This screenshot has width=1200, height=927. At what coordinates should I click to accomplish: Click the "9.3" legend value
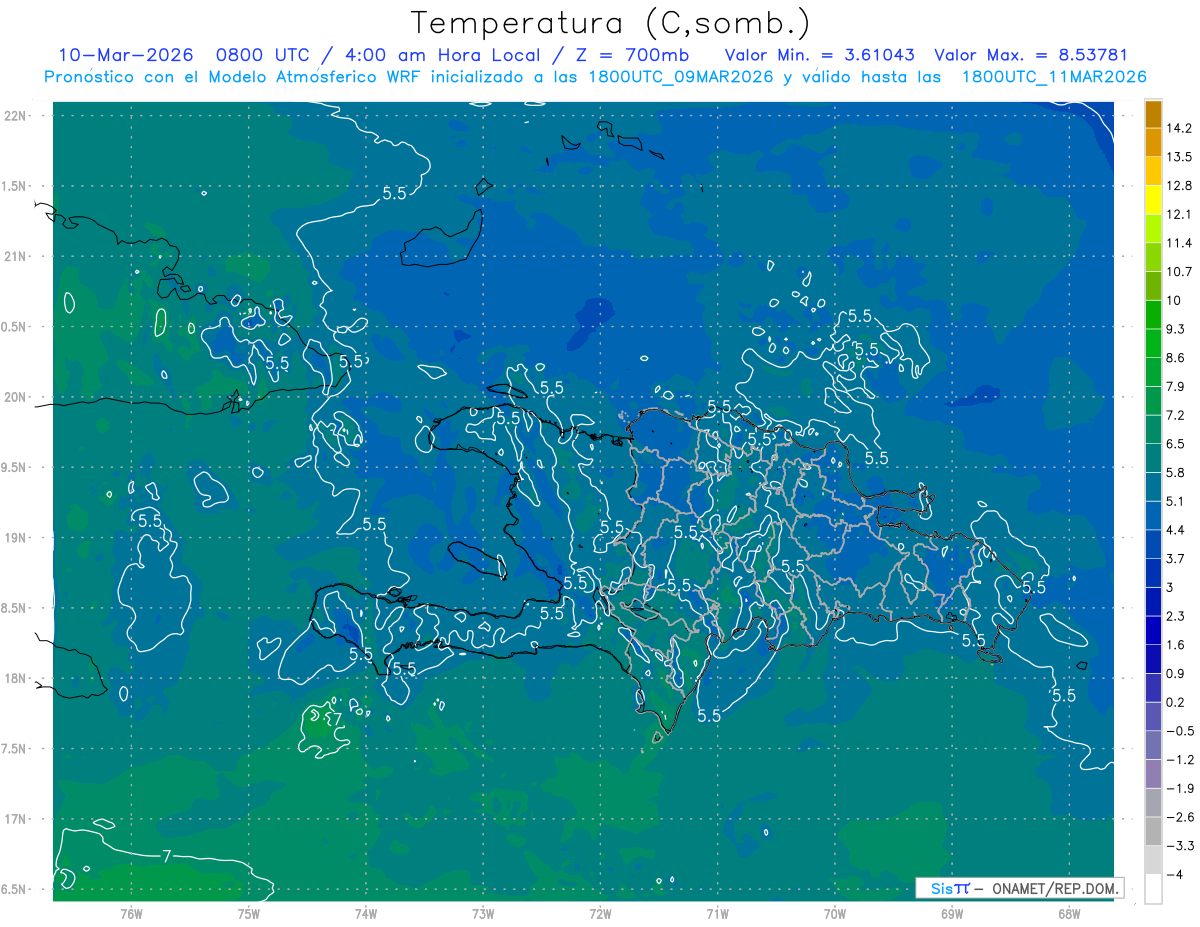1178,329
